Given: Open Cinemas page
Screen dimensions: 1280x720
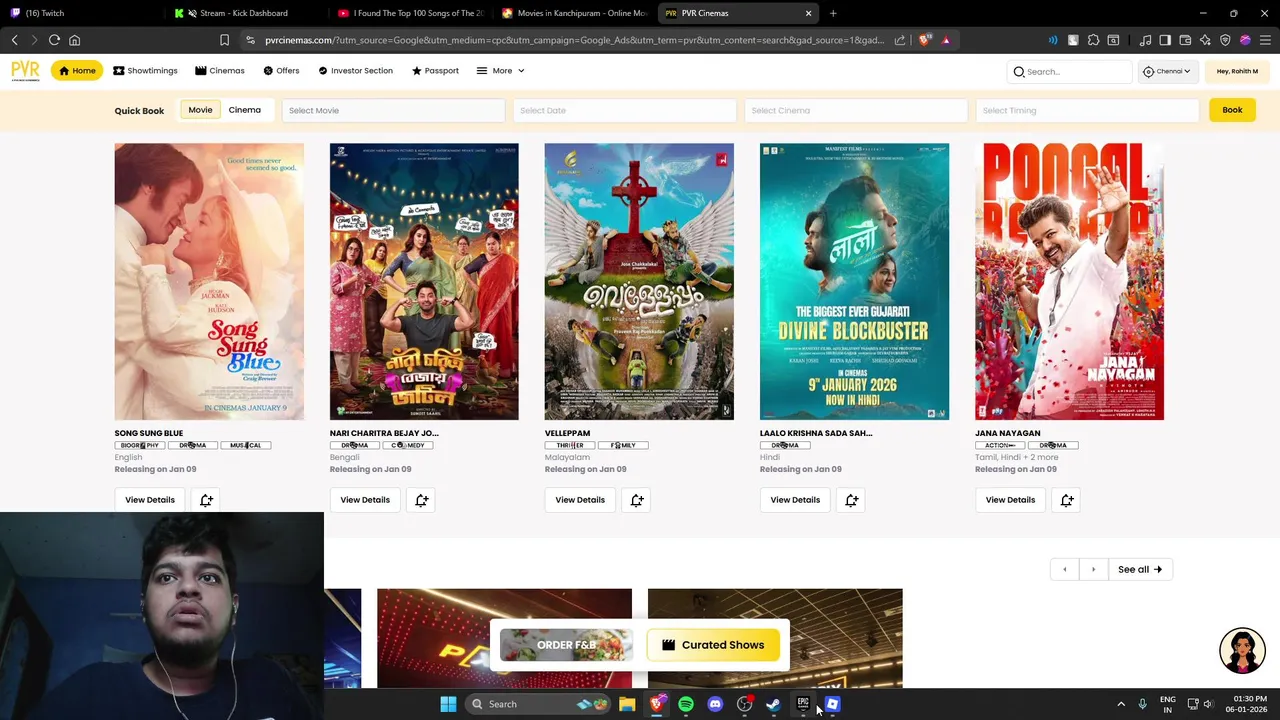Looking at the screenshot, I should click(219, 71).
